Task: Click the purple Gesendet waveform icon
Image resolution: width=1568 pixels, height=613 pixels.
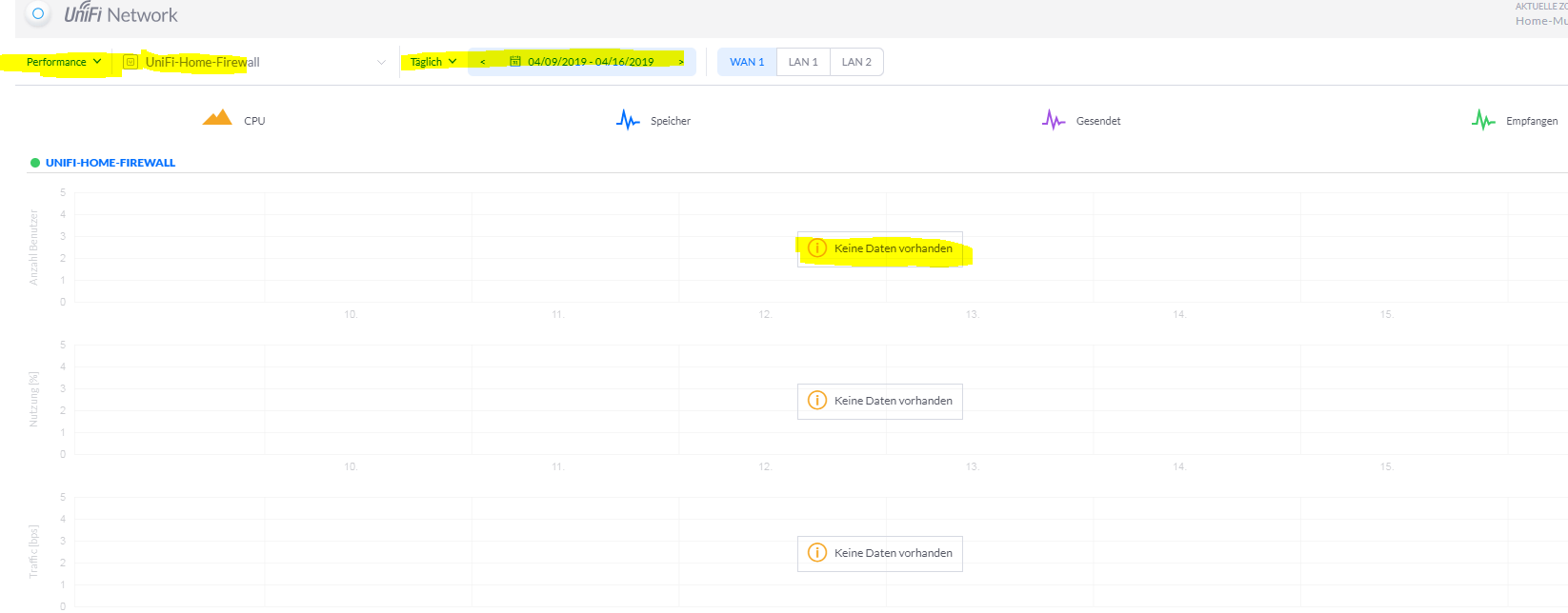Action: pyautogui.click(x=1053, y=120)
